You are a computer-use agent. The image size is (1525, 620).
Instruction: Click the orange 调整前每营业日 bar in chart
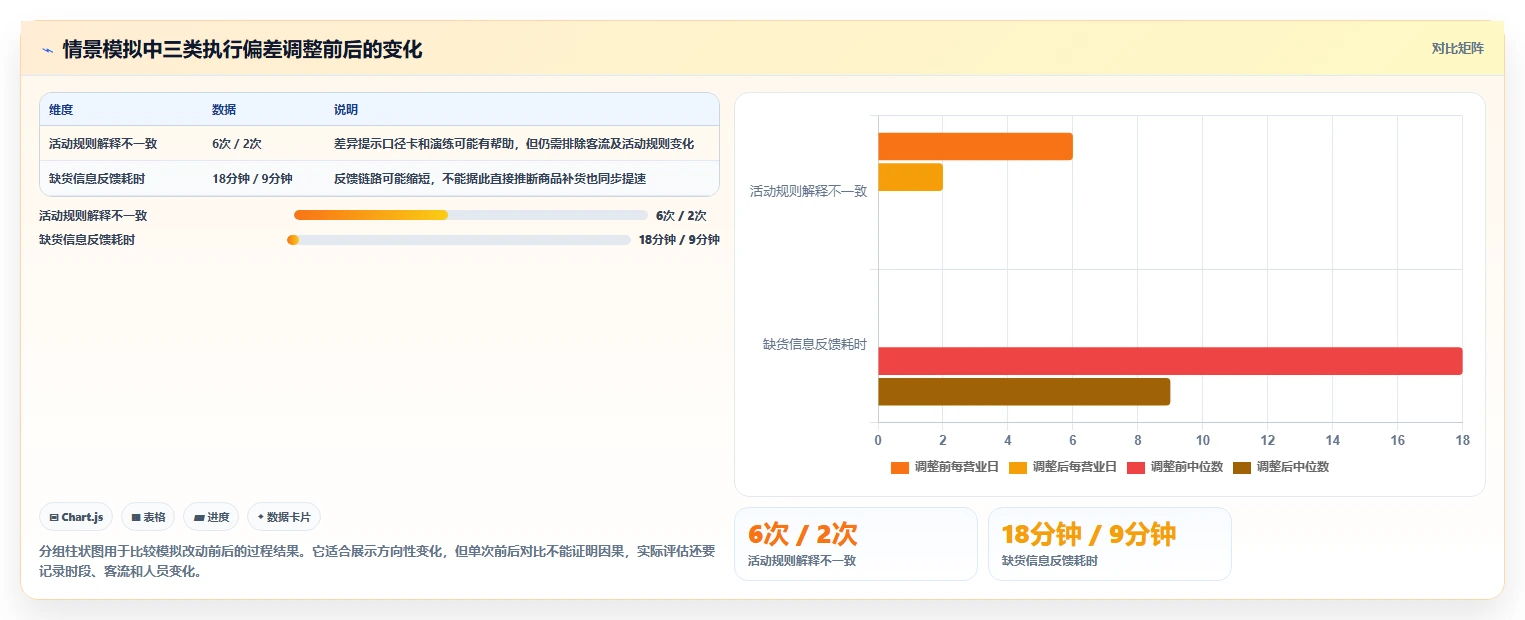point(975,147)
